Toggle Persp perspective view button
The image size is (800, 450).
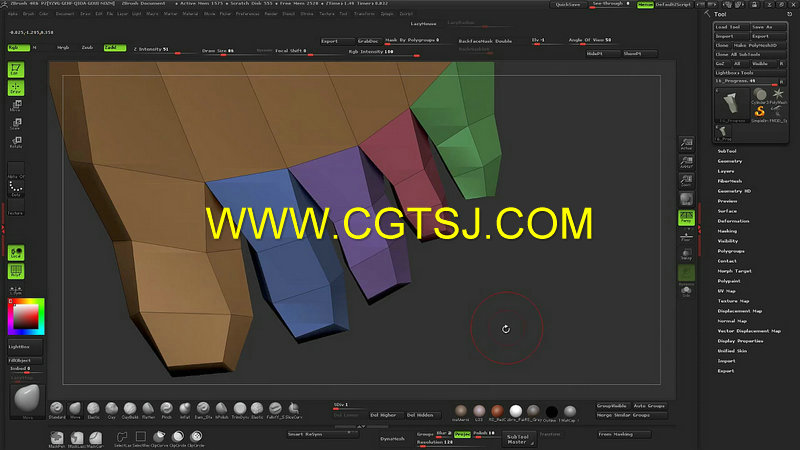coord(686,218)
